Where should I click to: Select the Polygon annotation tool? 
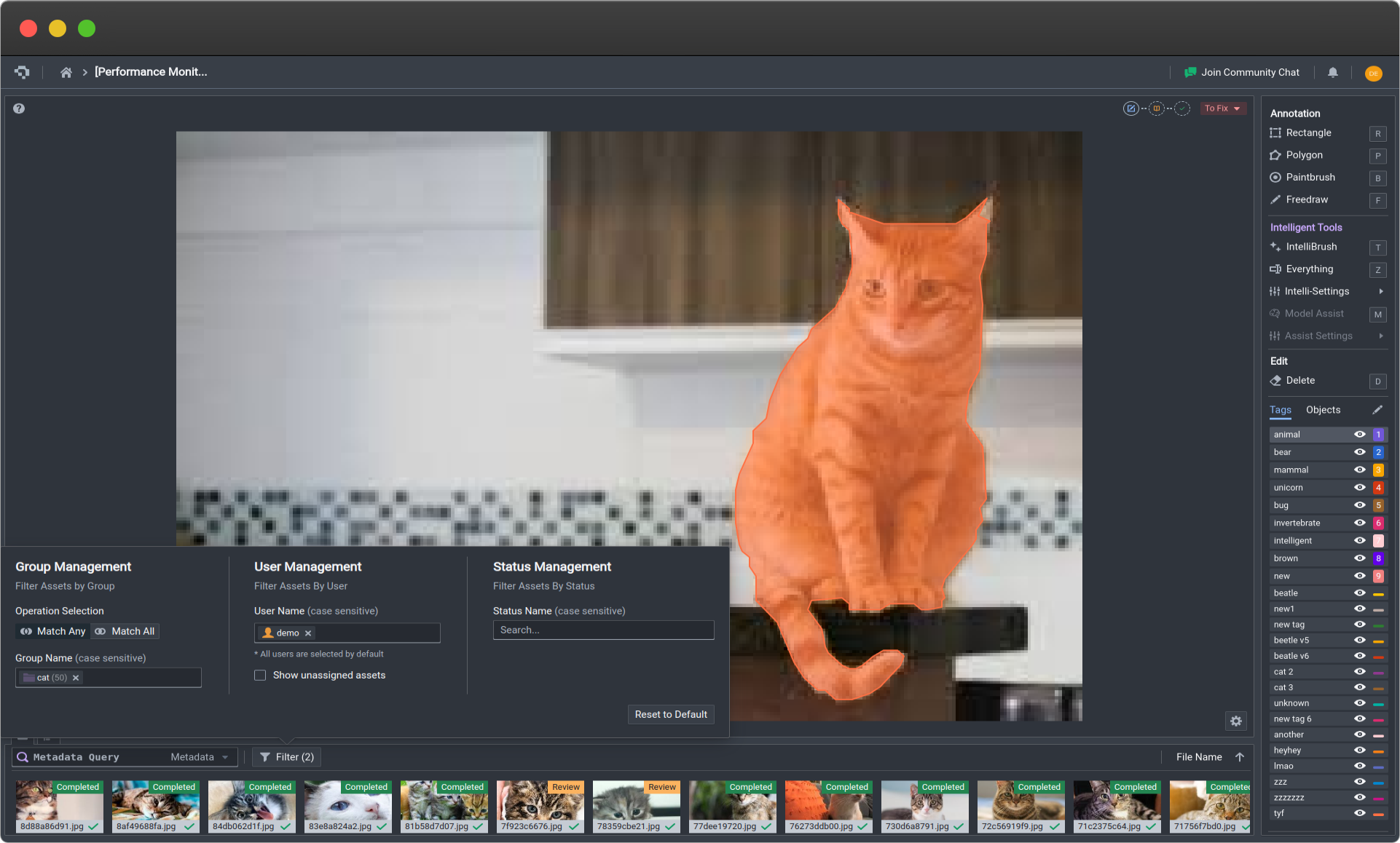[x=1303, y=155]
